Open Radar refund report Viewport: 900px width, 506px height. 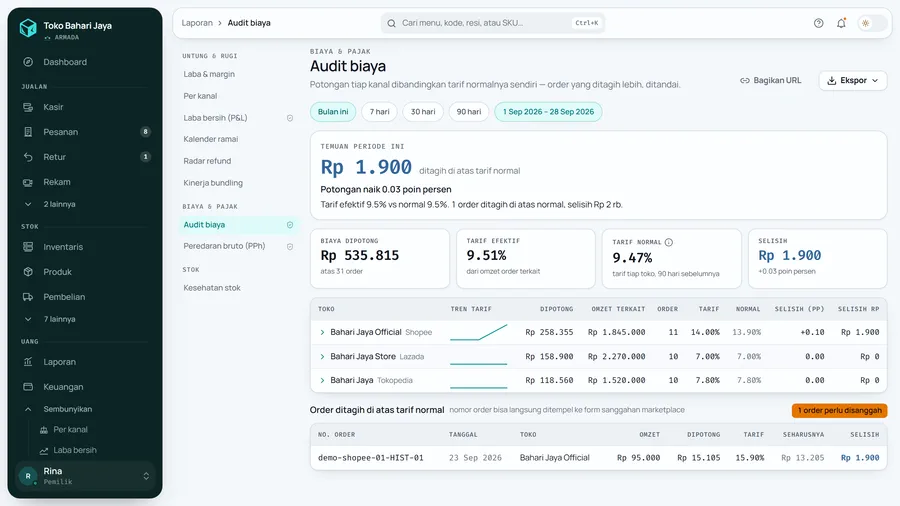pos(207,161)
